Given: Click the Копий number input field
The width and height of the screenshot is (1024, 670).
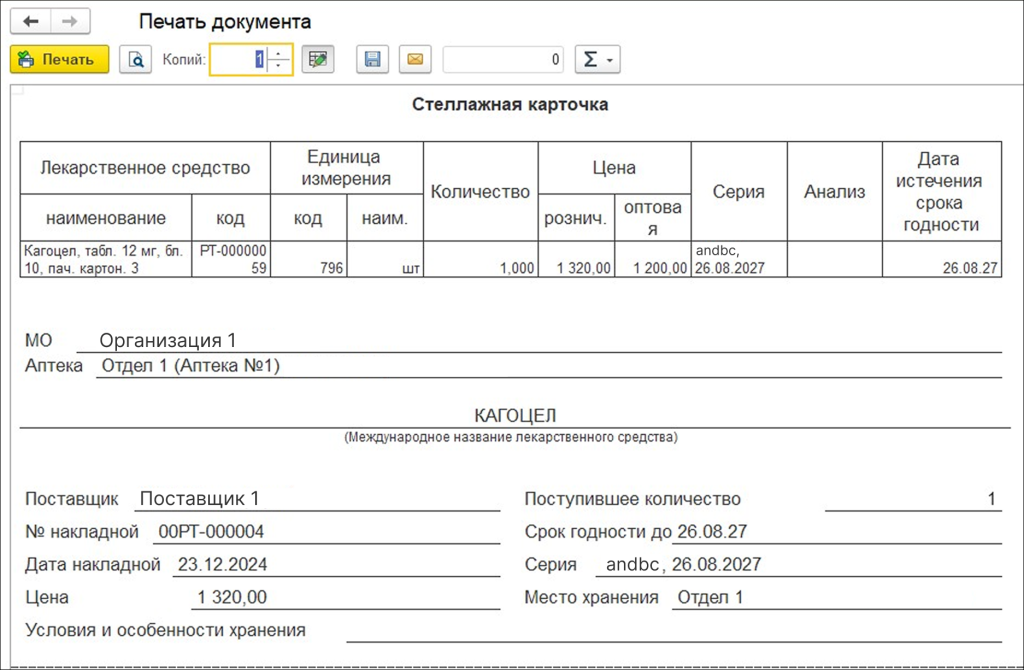Looking at the screenshot, I should tap(237, 60).
